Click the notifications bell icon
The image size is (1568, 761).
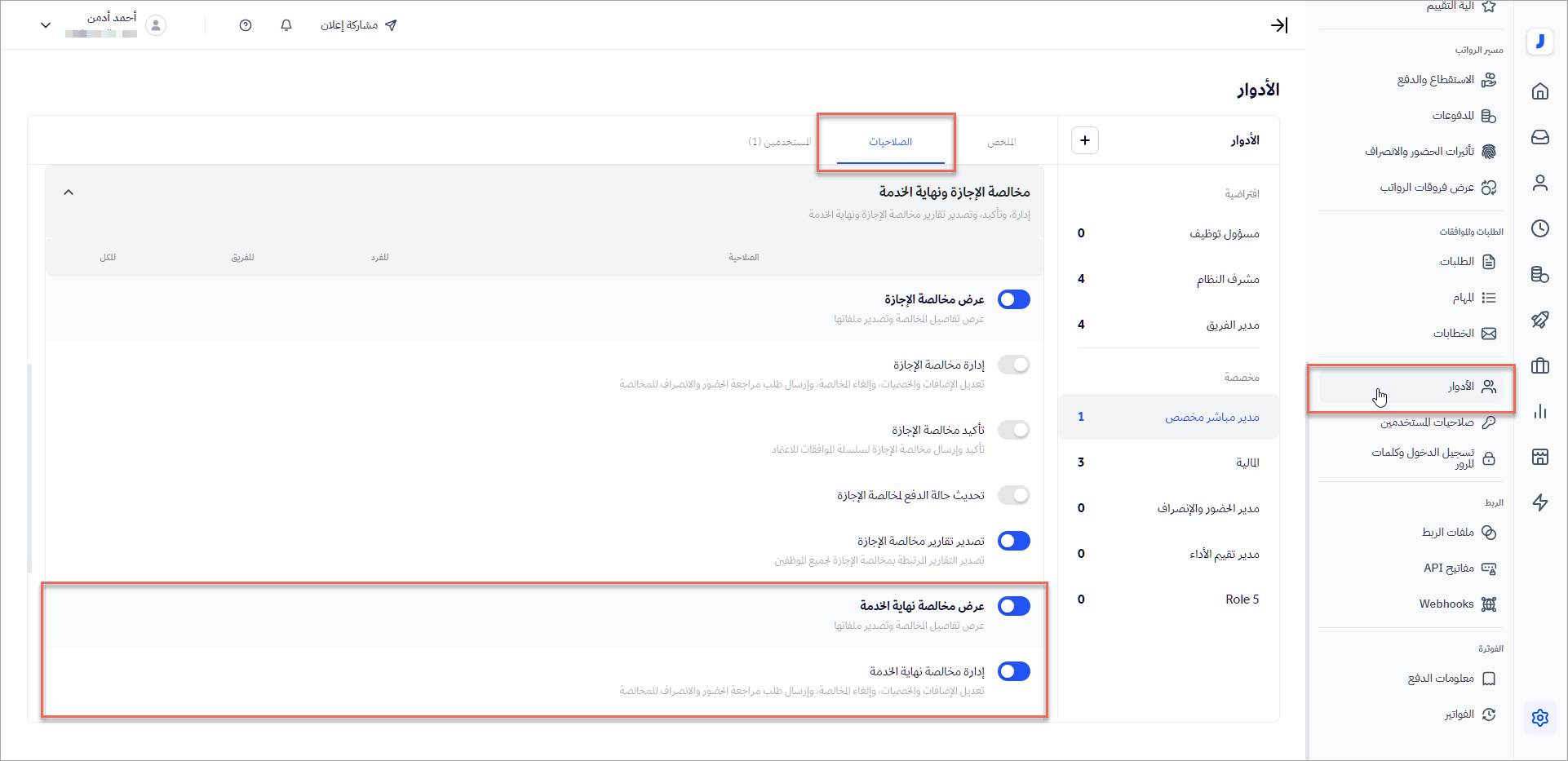286,25
